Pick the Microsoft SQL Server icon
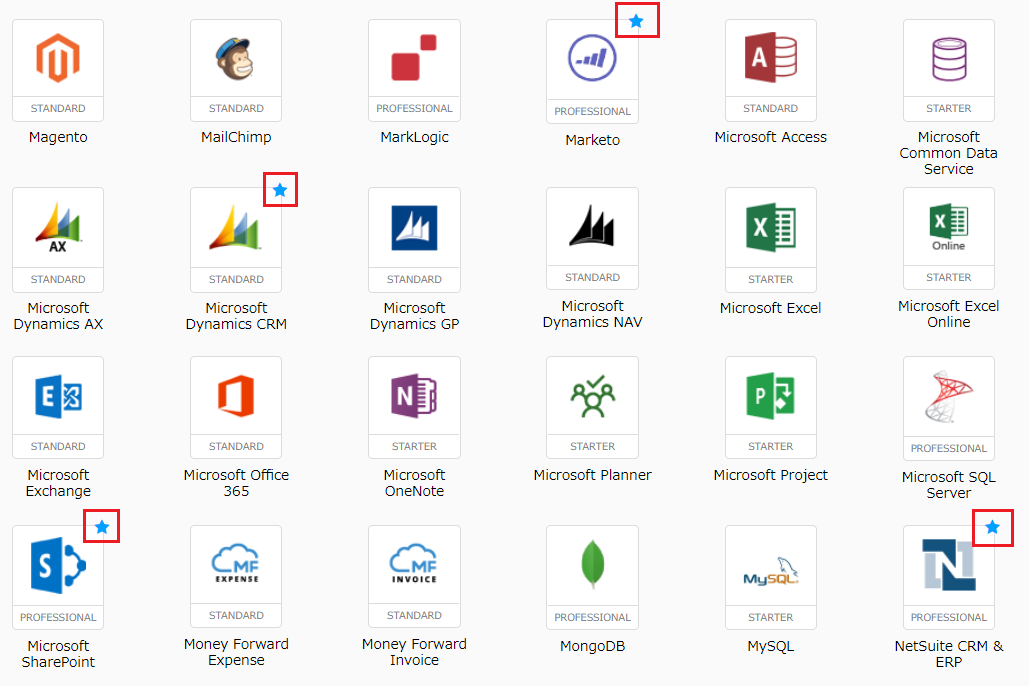The image size is (1029, 686). click(x=949, y=397)
